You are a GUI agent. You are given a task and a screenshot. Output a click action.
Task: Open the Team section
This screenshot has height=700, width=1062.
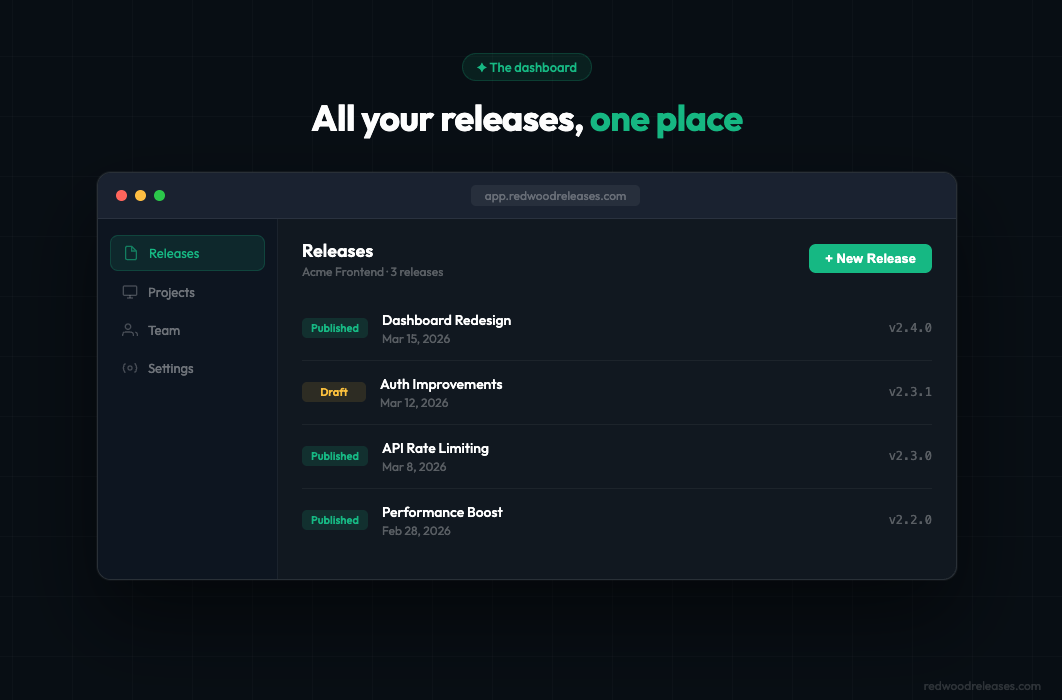coord(166,330)
